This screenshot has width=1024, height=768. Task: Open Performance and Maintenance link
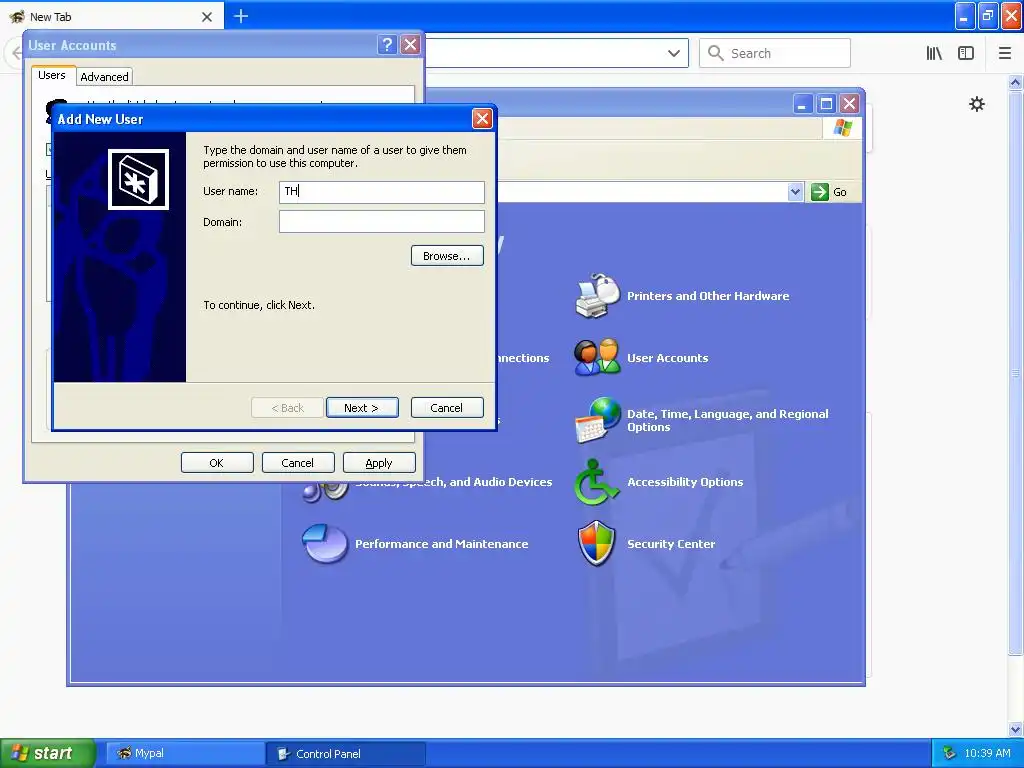(441, 544)
